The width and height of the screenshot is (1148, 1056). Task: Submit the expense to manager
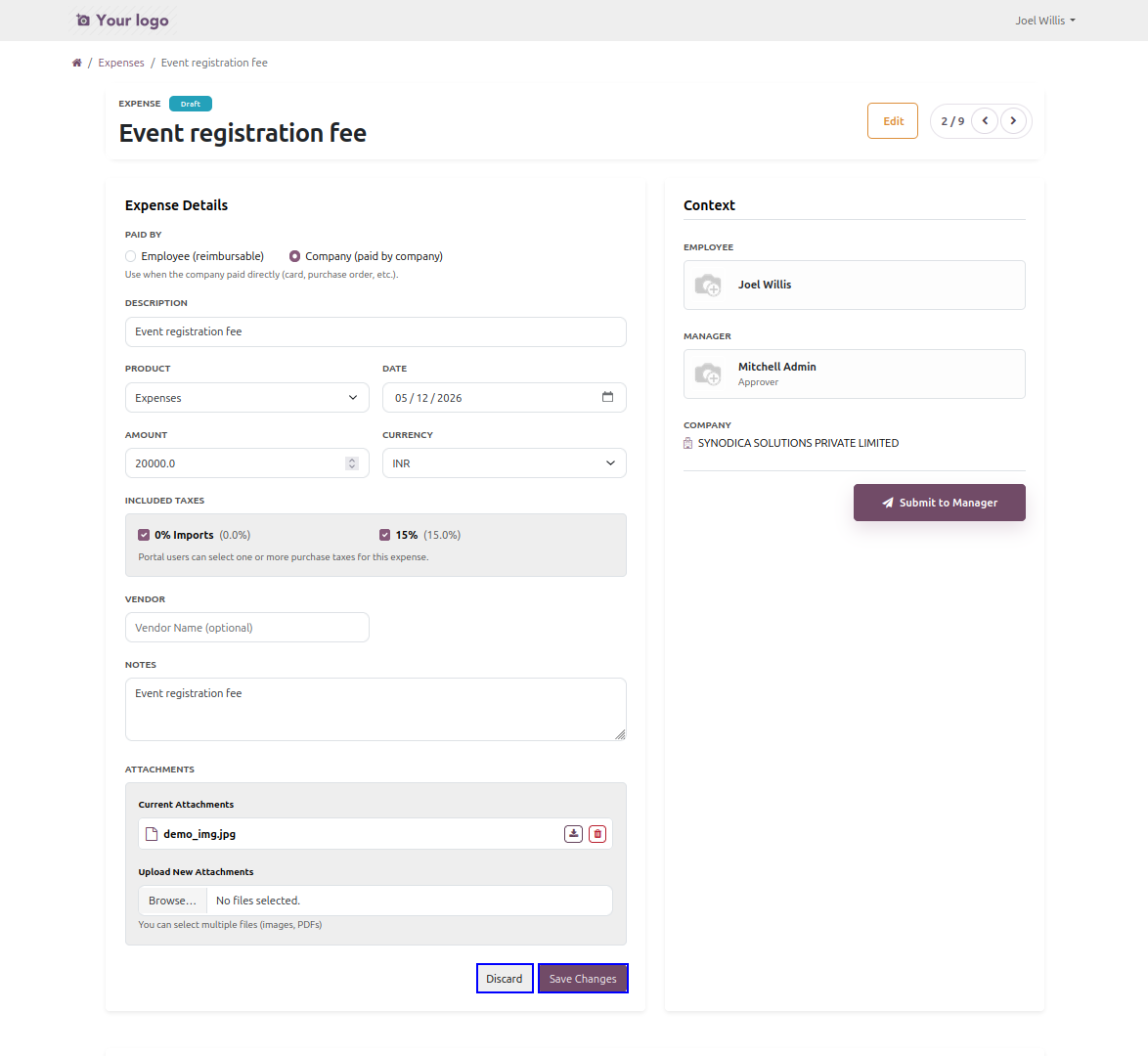click(x=940, y=503)
